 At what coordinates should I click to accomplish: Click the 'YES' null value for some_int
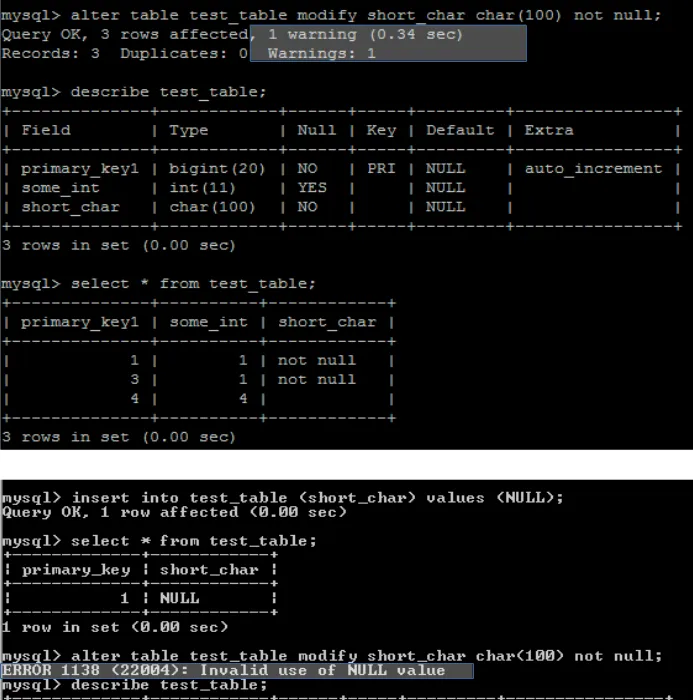[312, 188]
